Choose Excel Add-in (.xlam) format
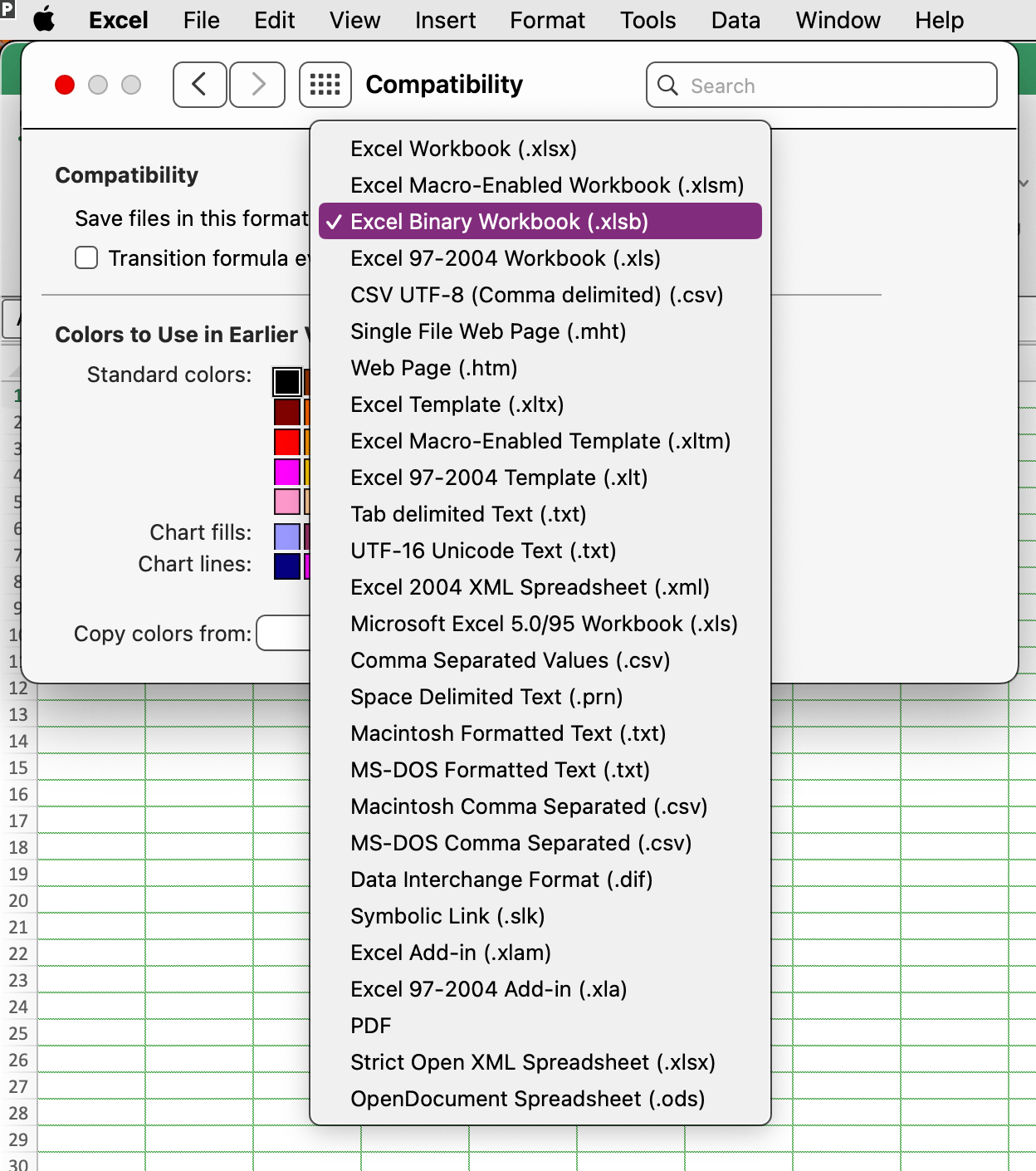The image size is (1036, 1171). [x=540, y=953]
